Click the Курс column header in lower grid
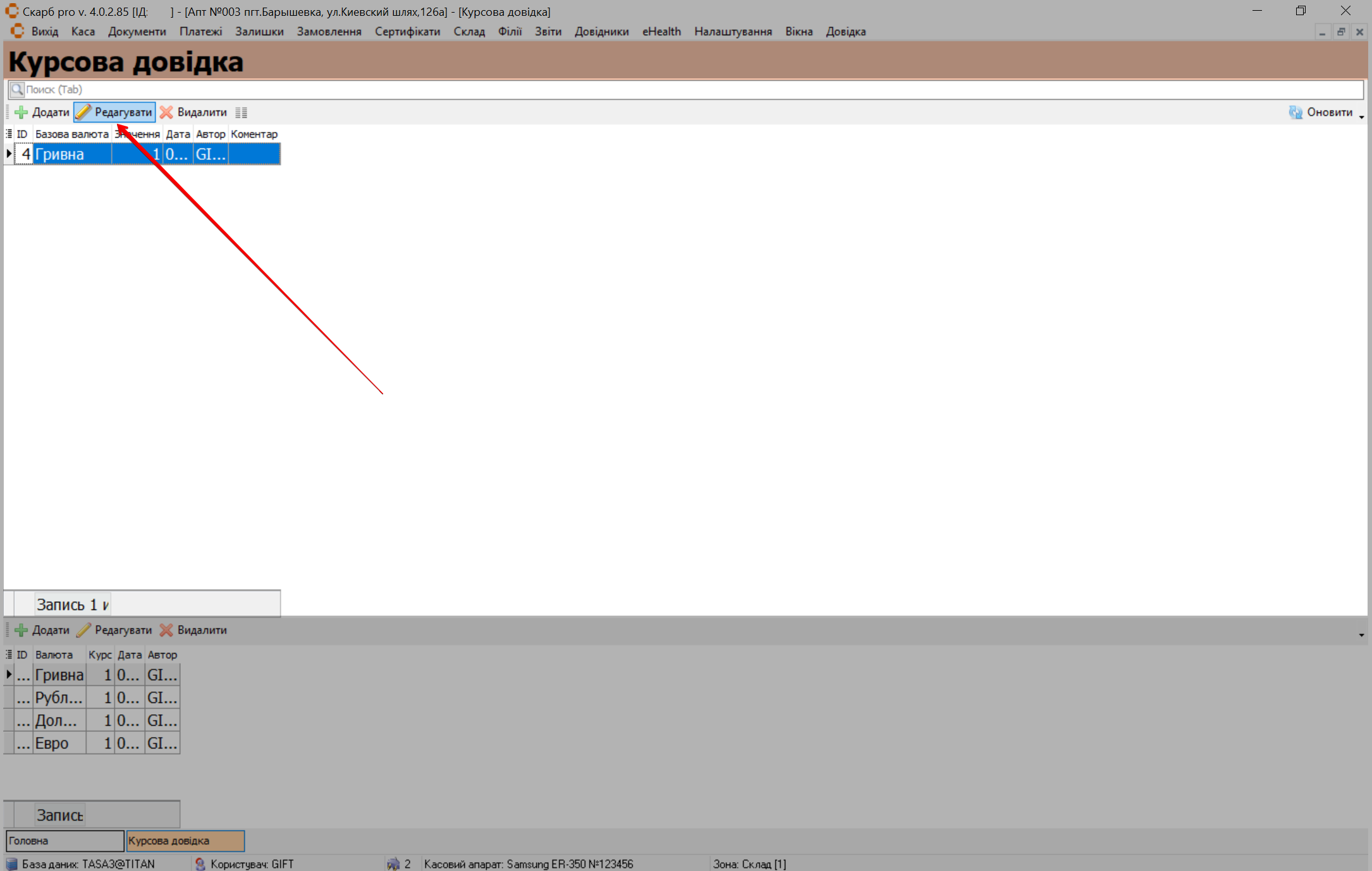 click(x=99, y=655)
